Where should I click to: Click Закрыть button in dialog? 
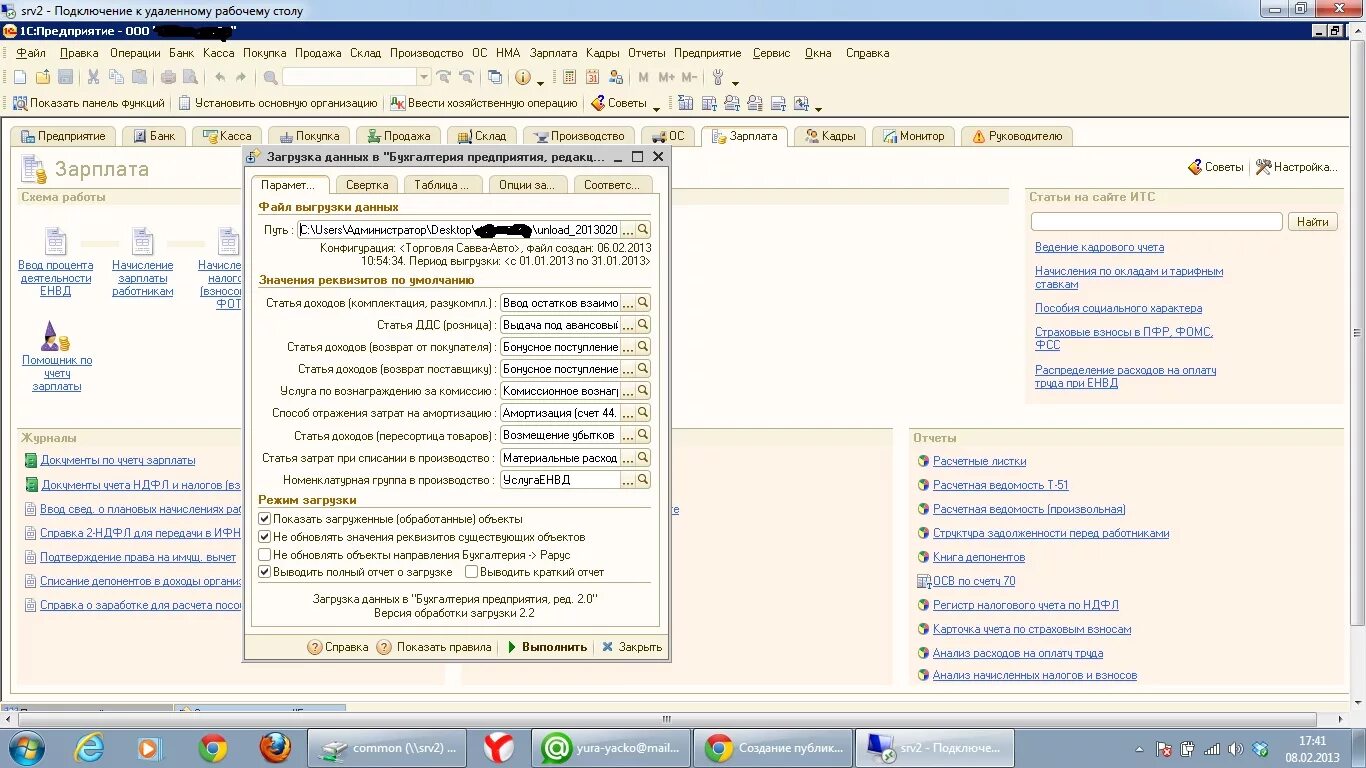point(632,647)
